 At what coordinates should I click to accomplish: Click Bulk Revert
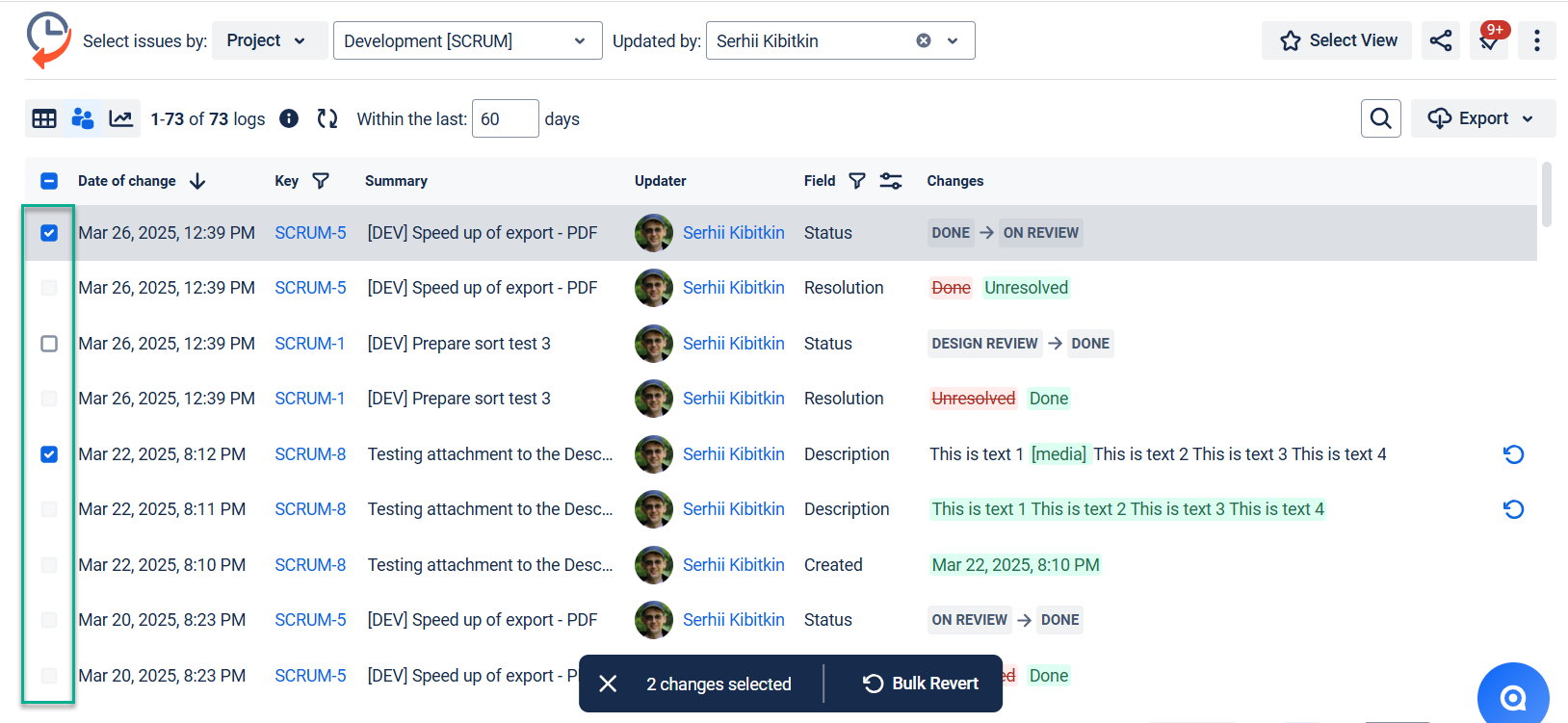(x=921, y=684)
